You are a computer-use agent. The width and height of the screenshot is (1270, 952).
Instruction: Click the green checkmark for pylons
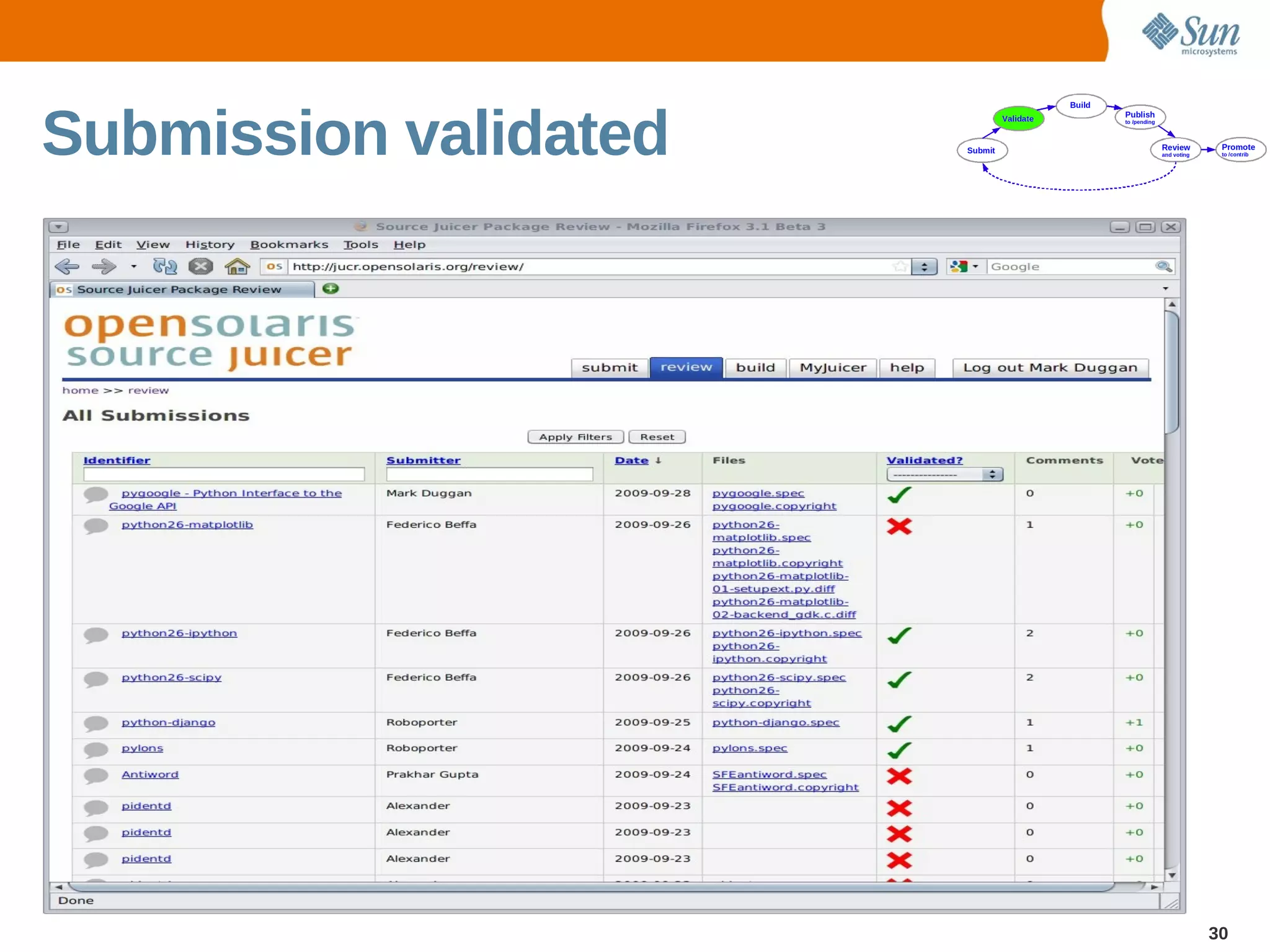click(x=899, y=751)
